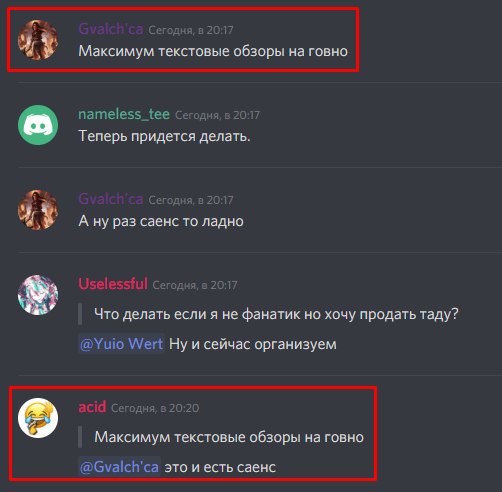Click the first message's timestamp 'Сегодня, в 20:17'
Image resolution: width=502 pixels, height=492 pixels.
coord(191,30)
